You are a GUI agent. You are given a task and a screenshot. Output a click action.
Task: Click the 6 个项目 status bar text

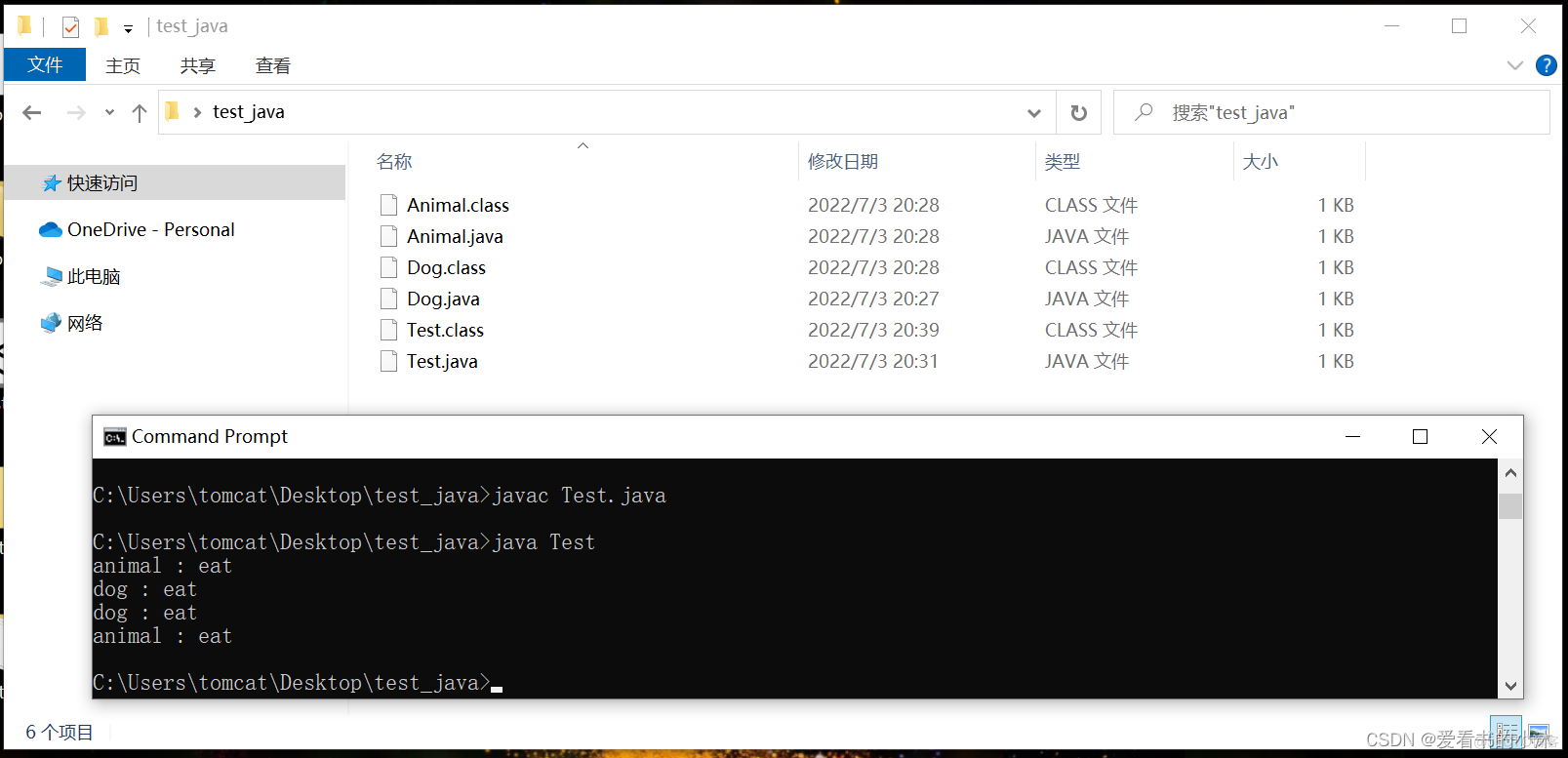point(60,733)
